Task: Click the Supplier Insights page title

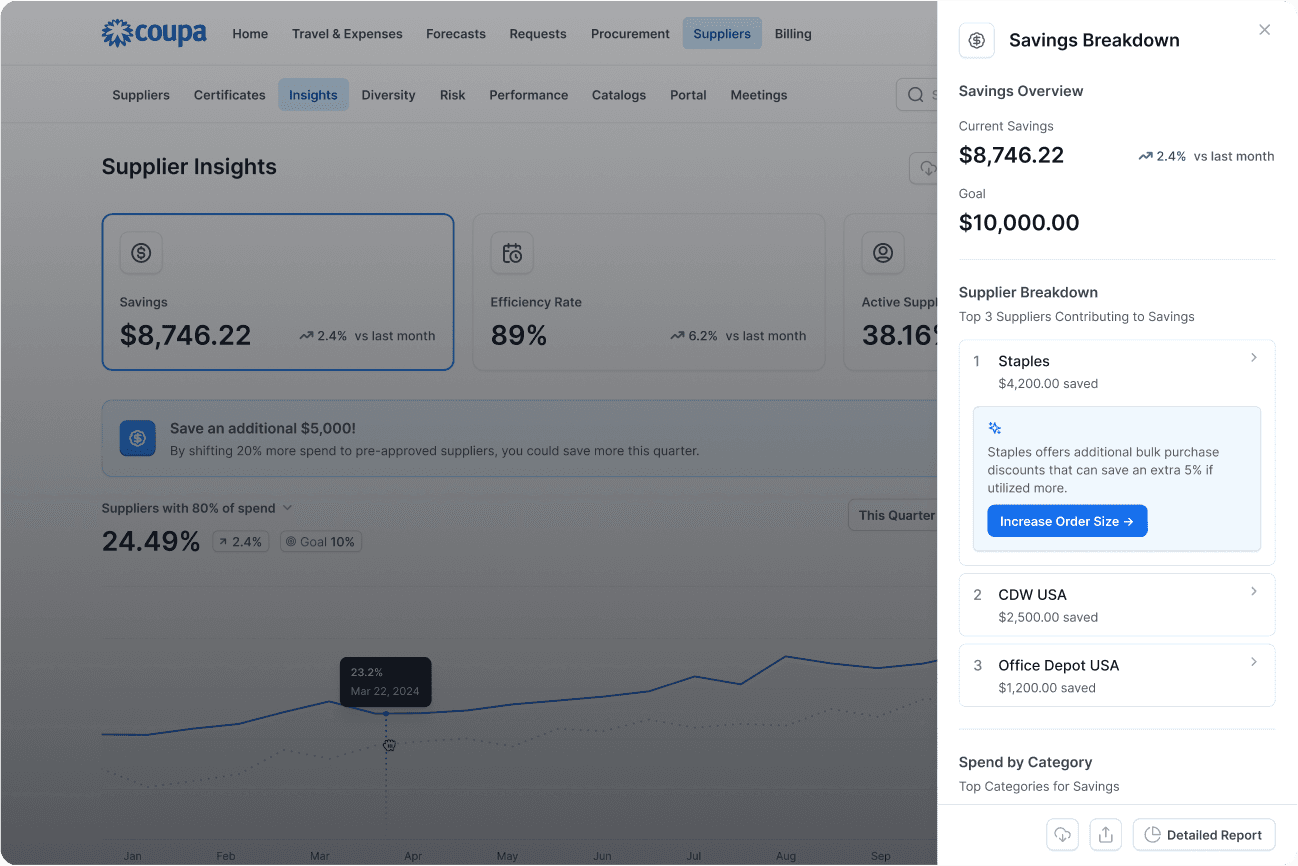Action: [x=189, y=167]
